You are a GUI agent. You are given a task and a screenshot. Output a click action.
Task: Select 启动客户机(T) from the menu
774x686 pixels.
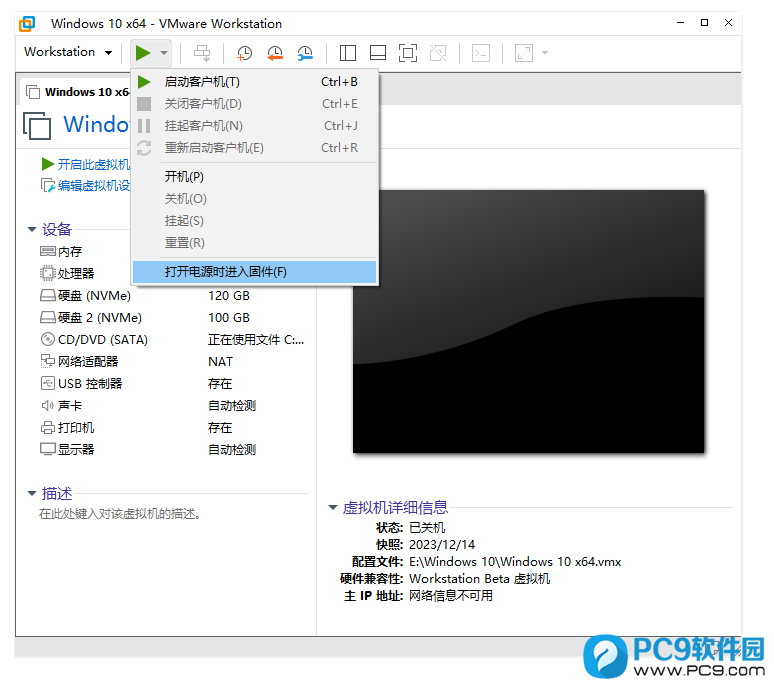coord(202,82)
